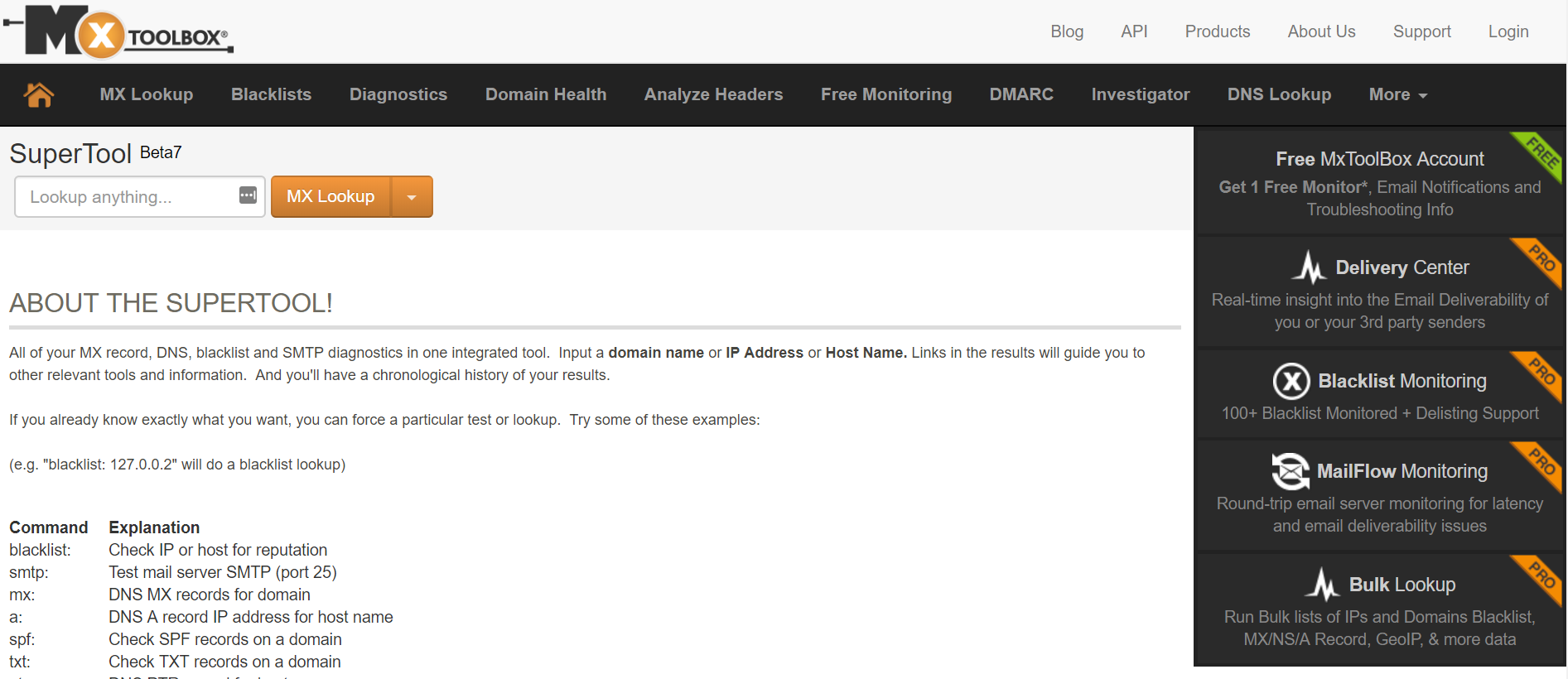Image resolution: width=1568 pixels, height=679 pixels.
Task: Click the 'blacklist:' command
Action: [x=40, y=550]
